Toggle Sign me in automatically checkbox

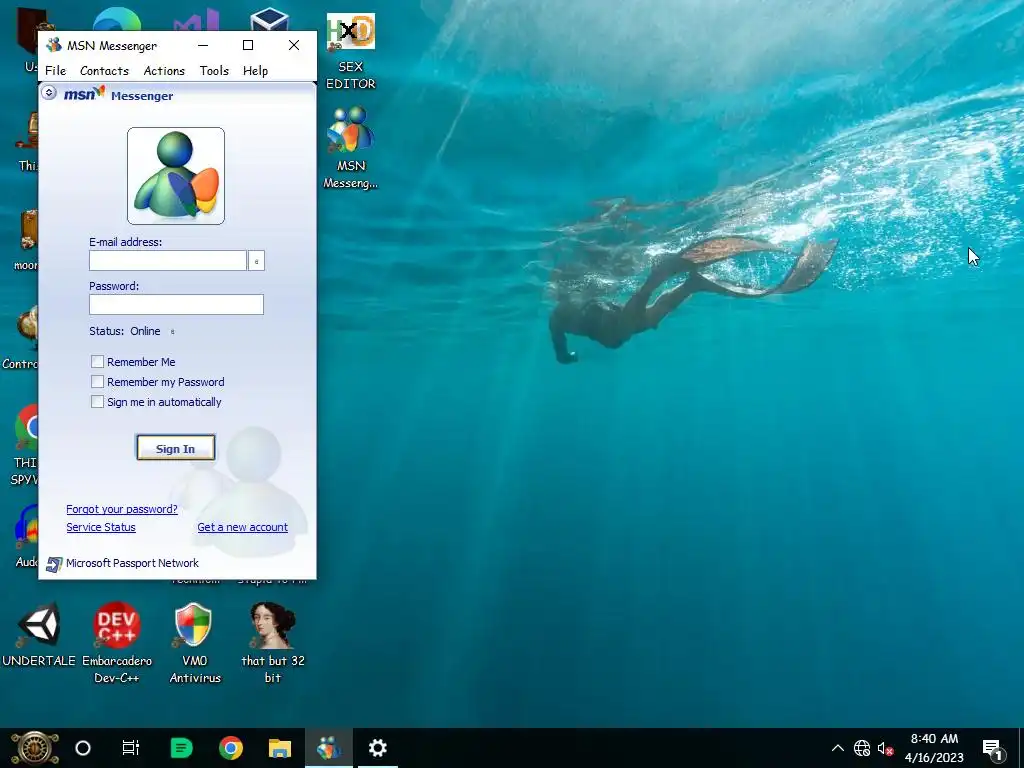97,402
